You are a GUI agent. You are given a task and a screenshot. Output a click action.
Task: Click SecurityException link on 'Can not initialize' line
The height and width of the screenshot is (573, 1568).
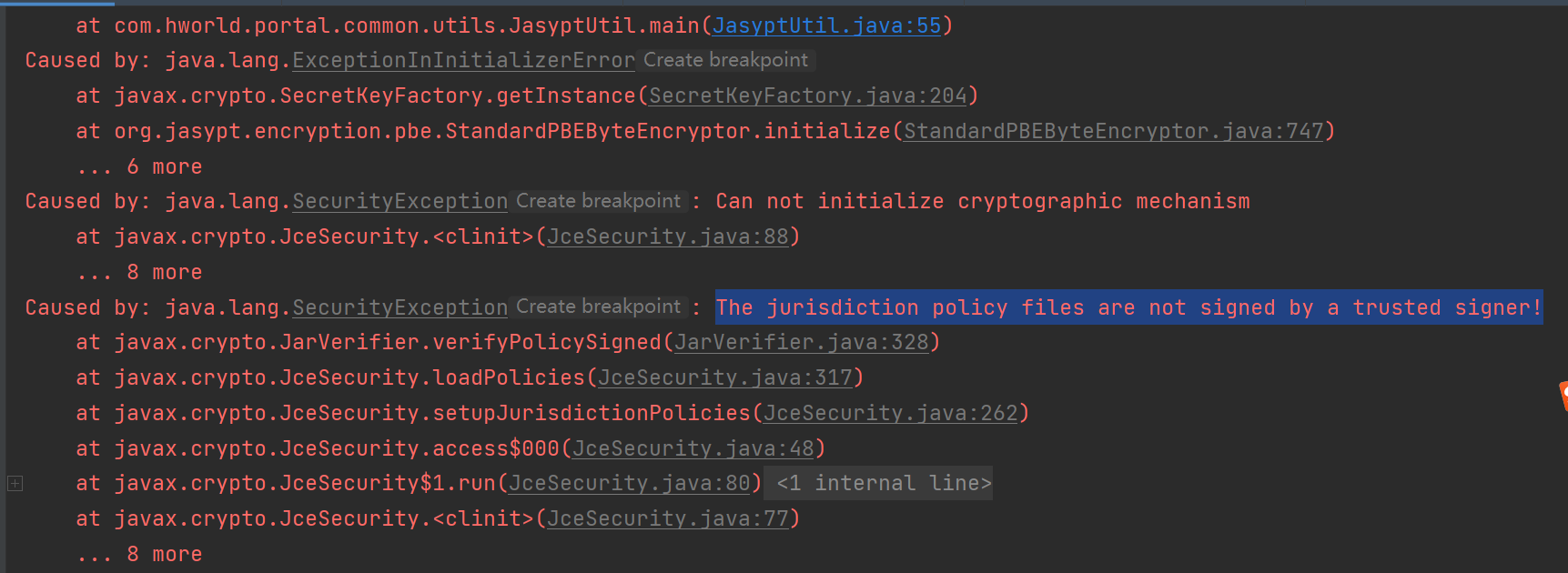pyautogui.click(x=400, y=201)
